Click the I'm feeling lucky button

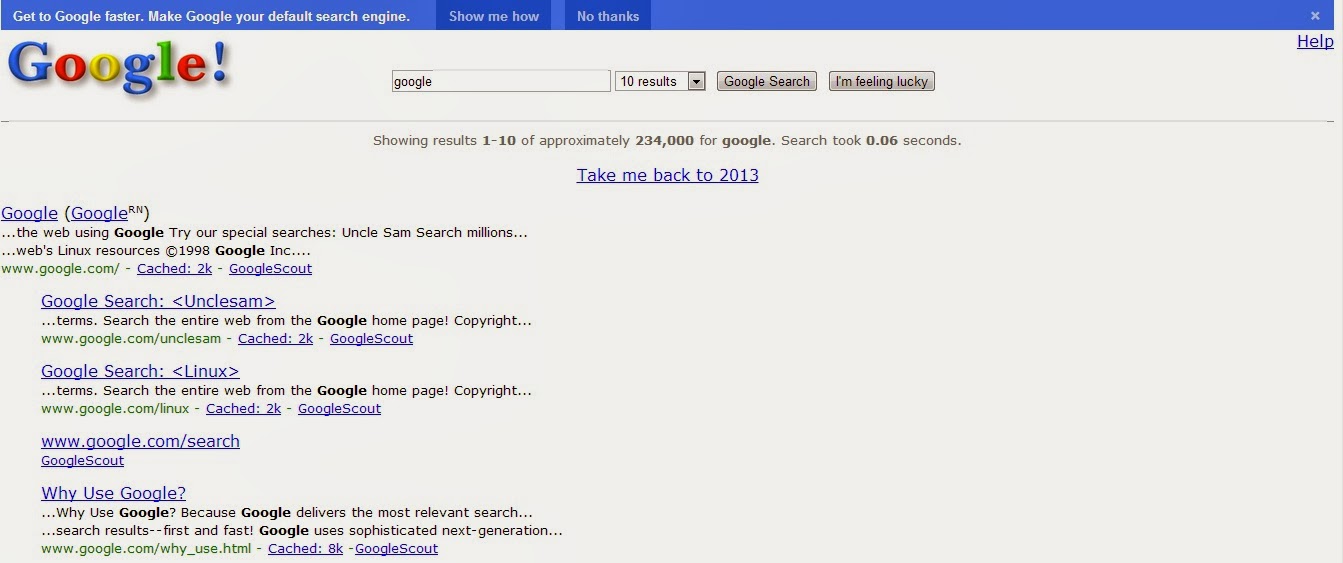[x=882, y=81]
